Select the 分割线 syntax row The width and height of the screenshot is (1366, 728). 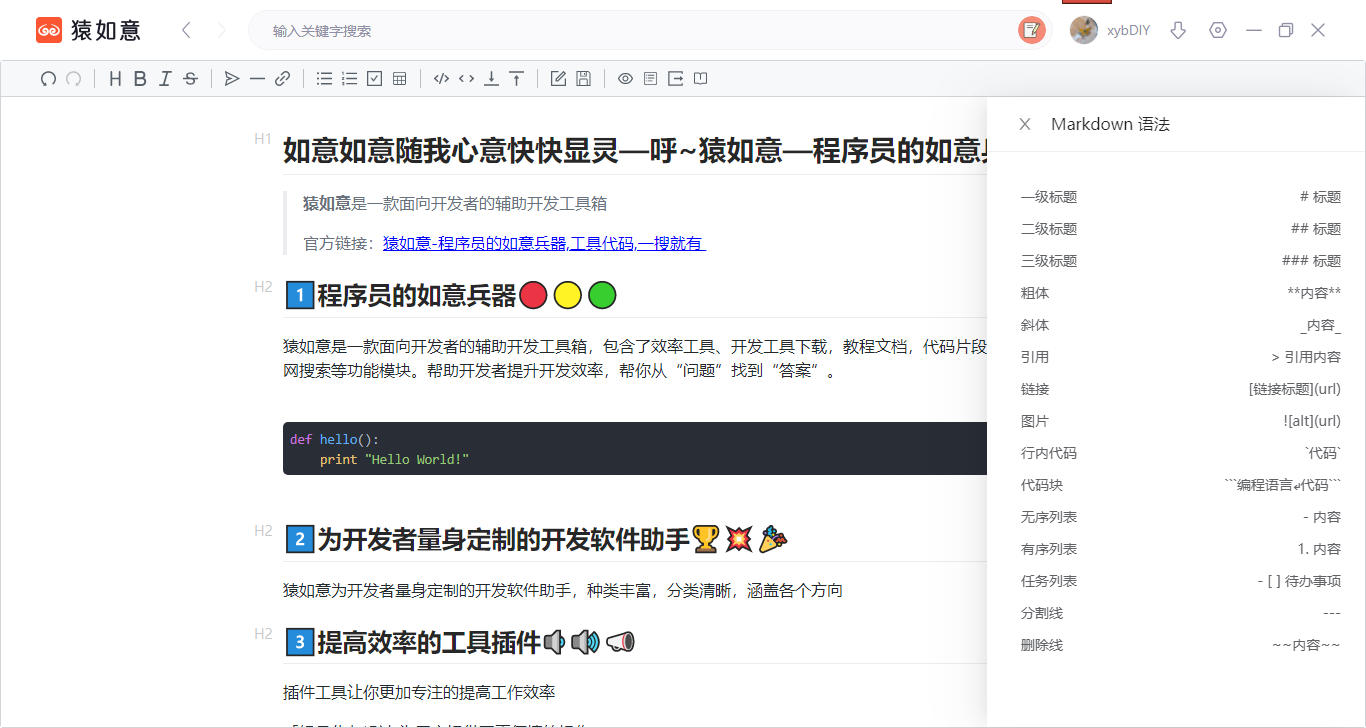(x=1180, y=613)
